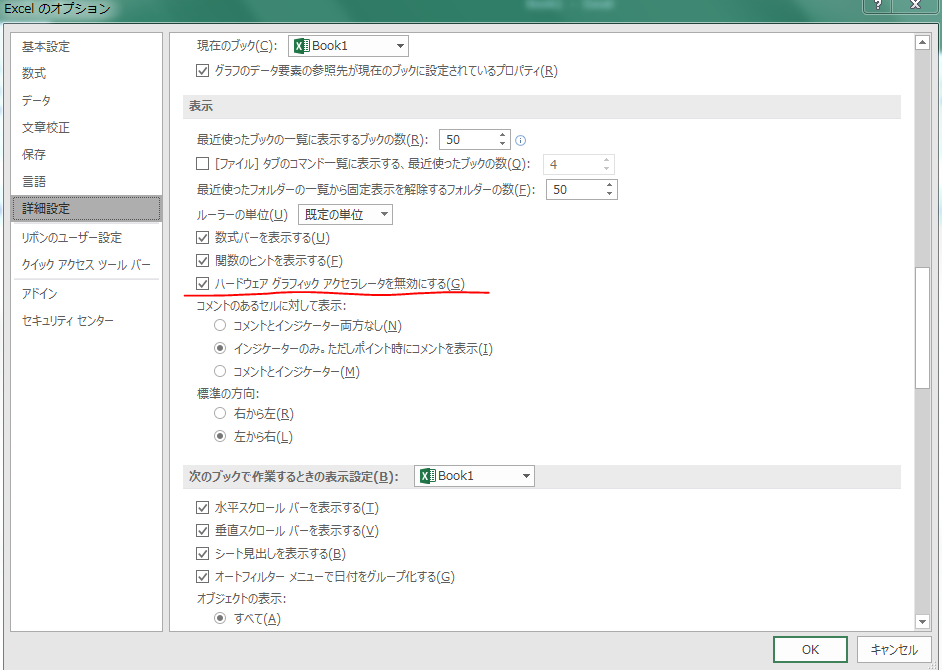Toggle 垂直スクロール バーを表示する checkbox
The width and height of the screenshot is (942, 670).
coord(202,531)
